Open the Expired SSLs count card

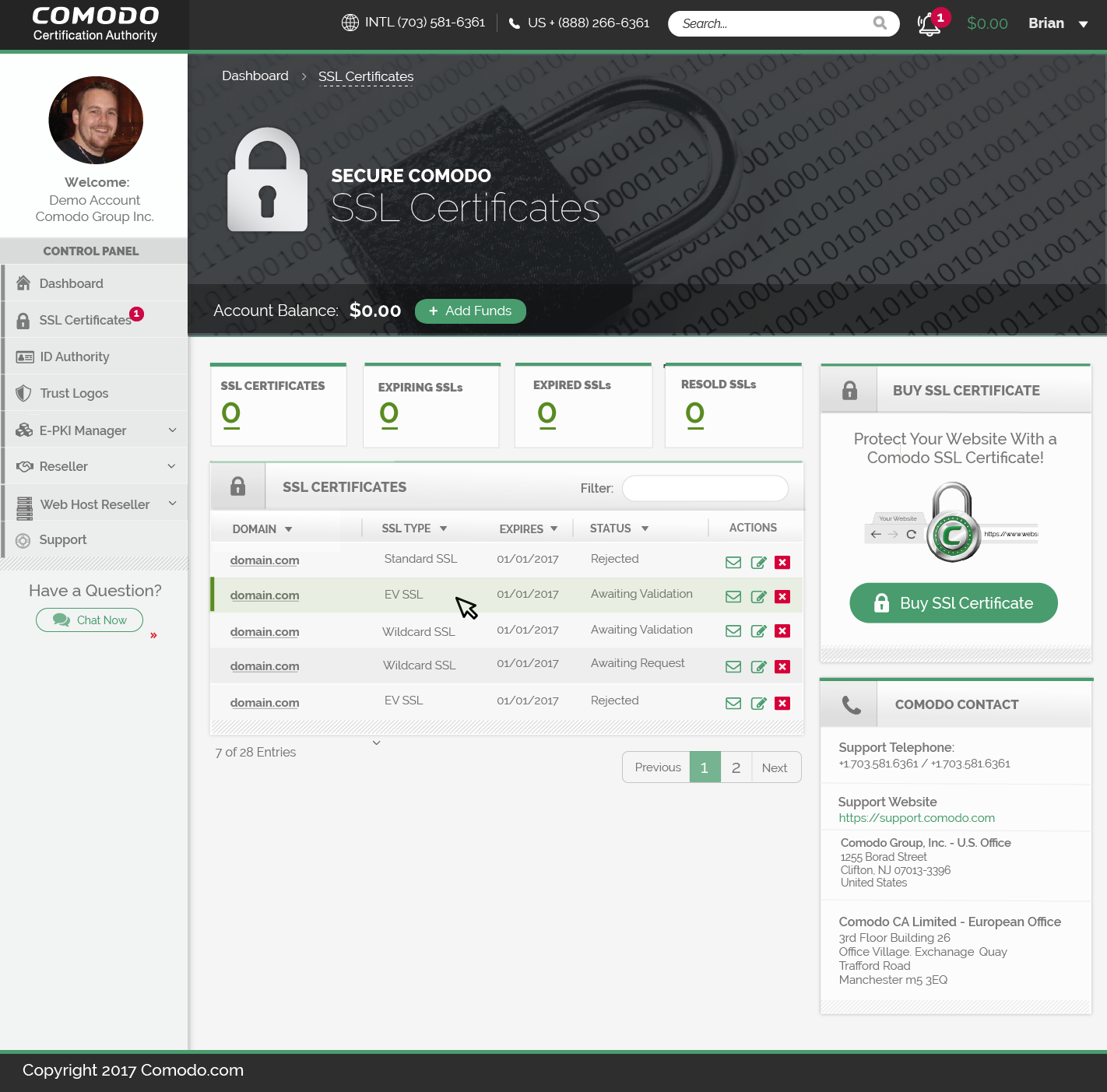tap(583, 406)
